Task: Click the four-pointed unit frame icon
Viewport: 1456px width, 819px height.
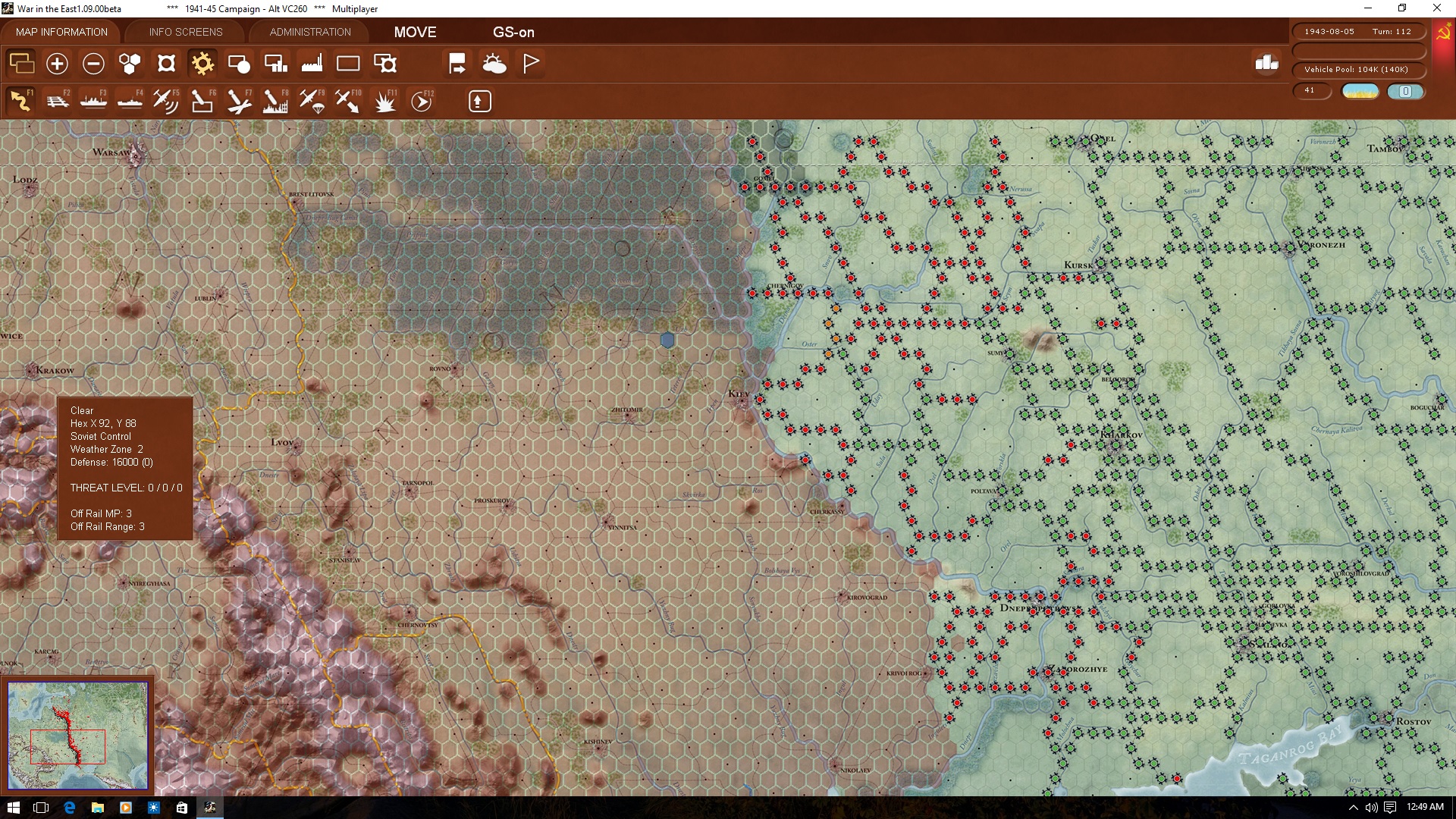Action: pyautogui.click(x=166, y=64)
